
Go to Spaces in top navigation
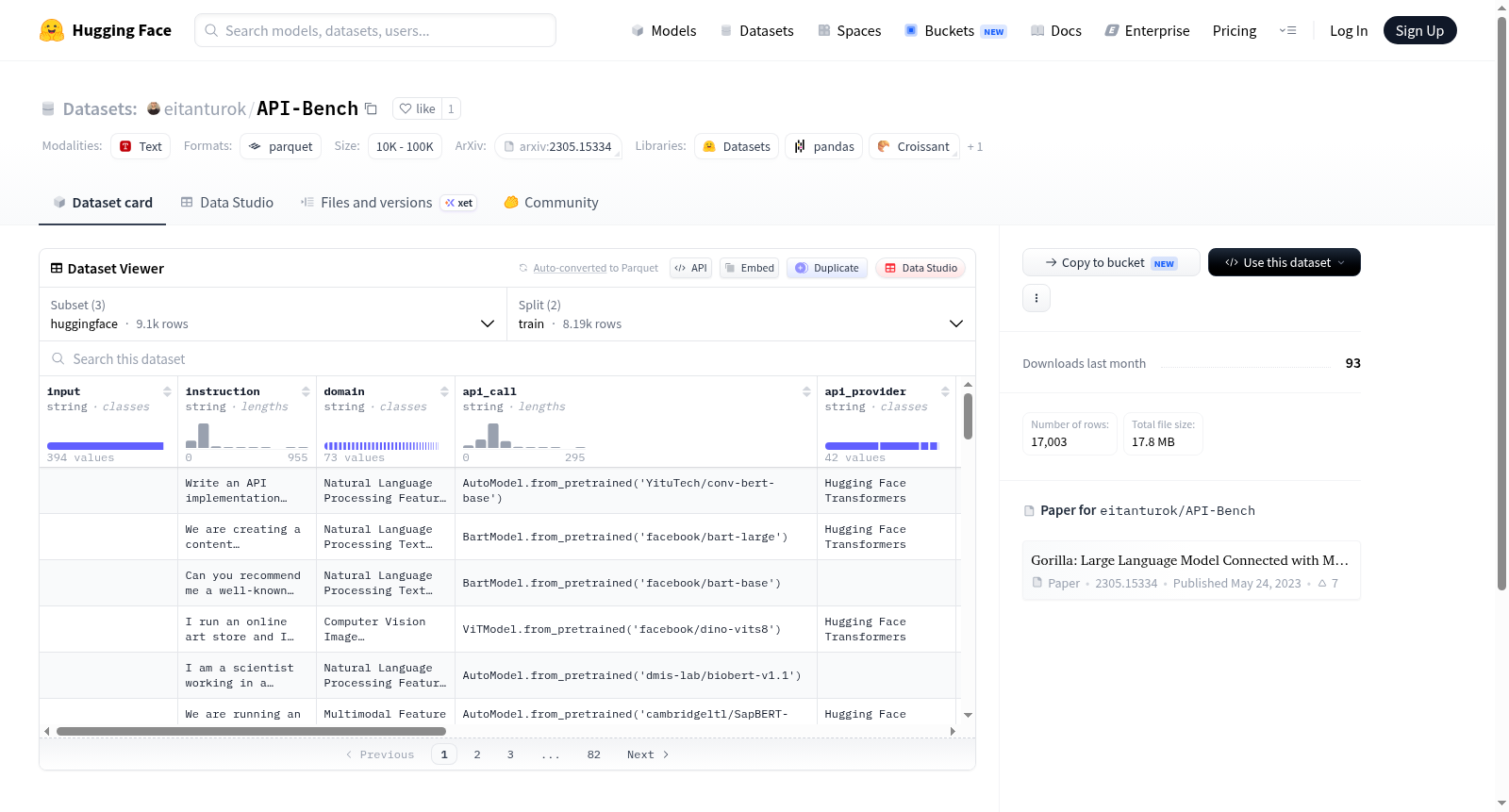(x=849, y=30)
